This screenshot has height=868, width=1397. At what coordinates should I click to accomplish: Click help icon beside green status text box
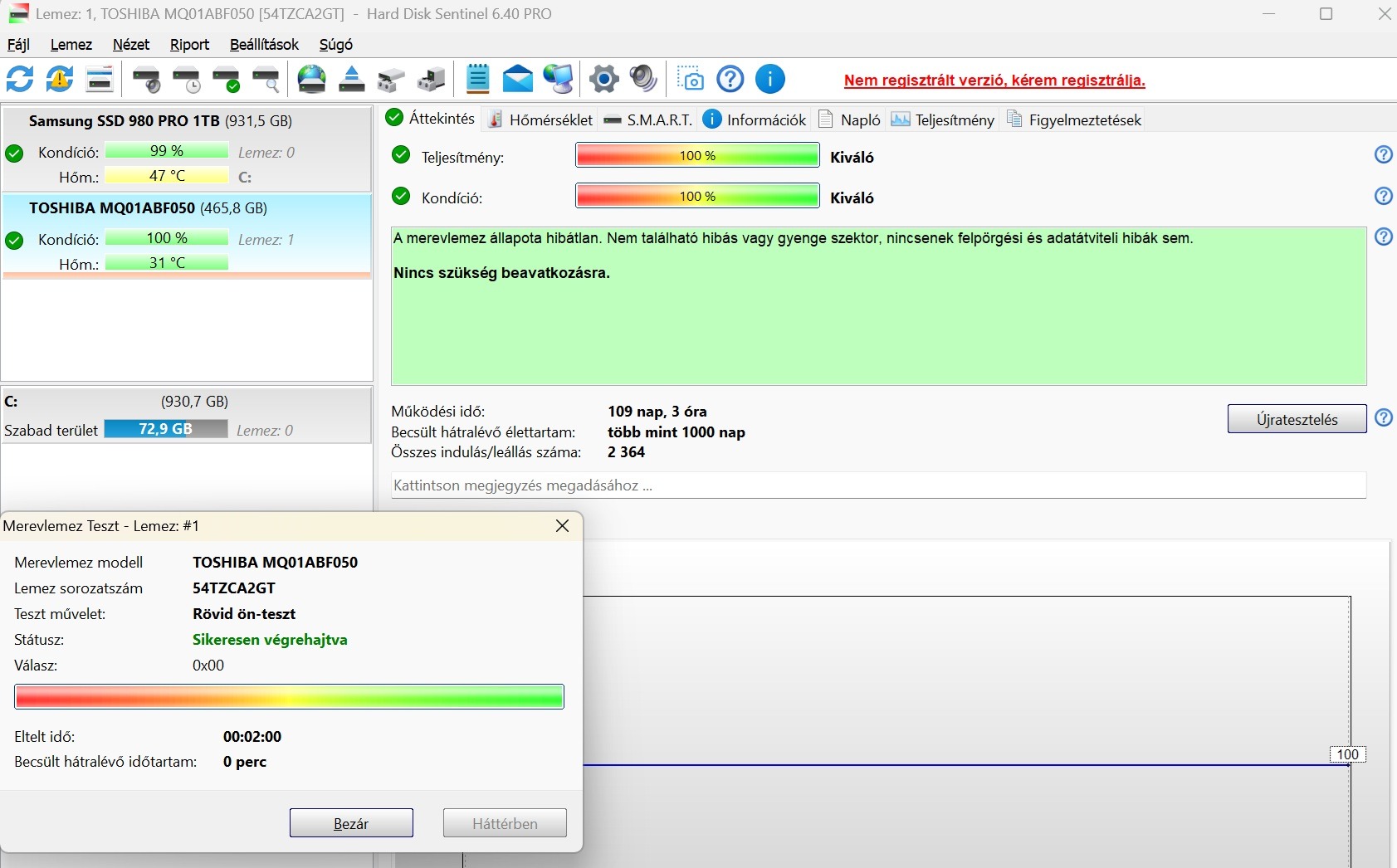[1384, 237]
